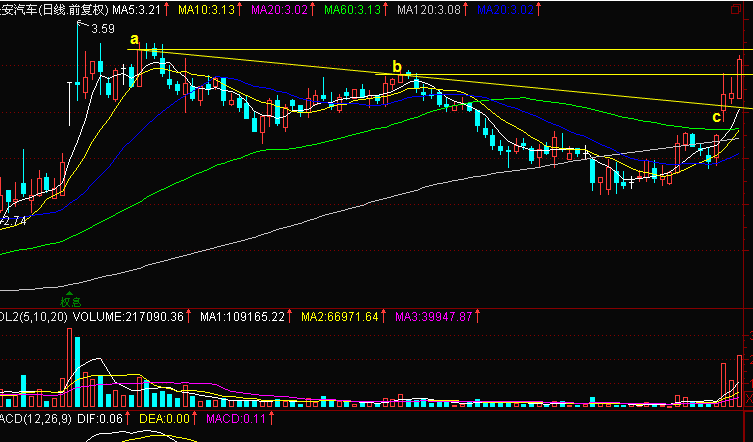
Task: Select the green MA60:3.13 indicator label
Action: click(354, 9)
